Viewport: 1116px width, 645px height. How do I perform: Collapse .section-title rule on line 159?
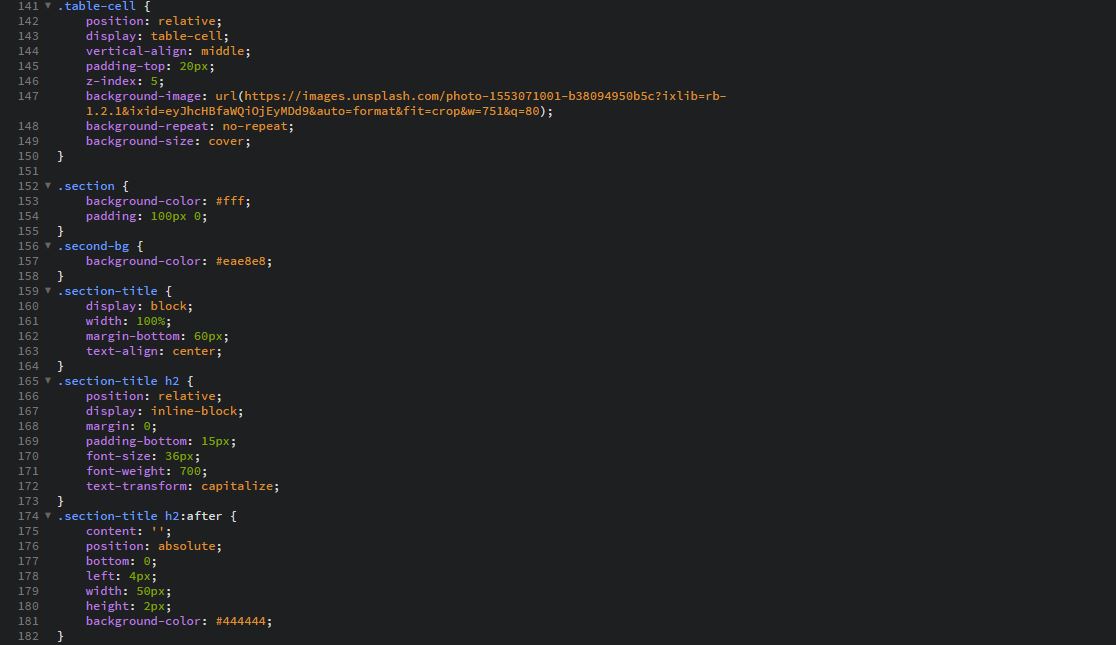48,290
